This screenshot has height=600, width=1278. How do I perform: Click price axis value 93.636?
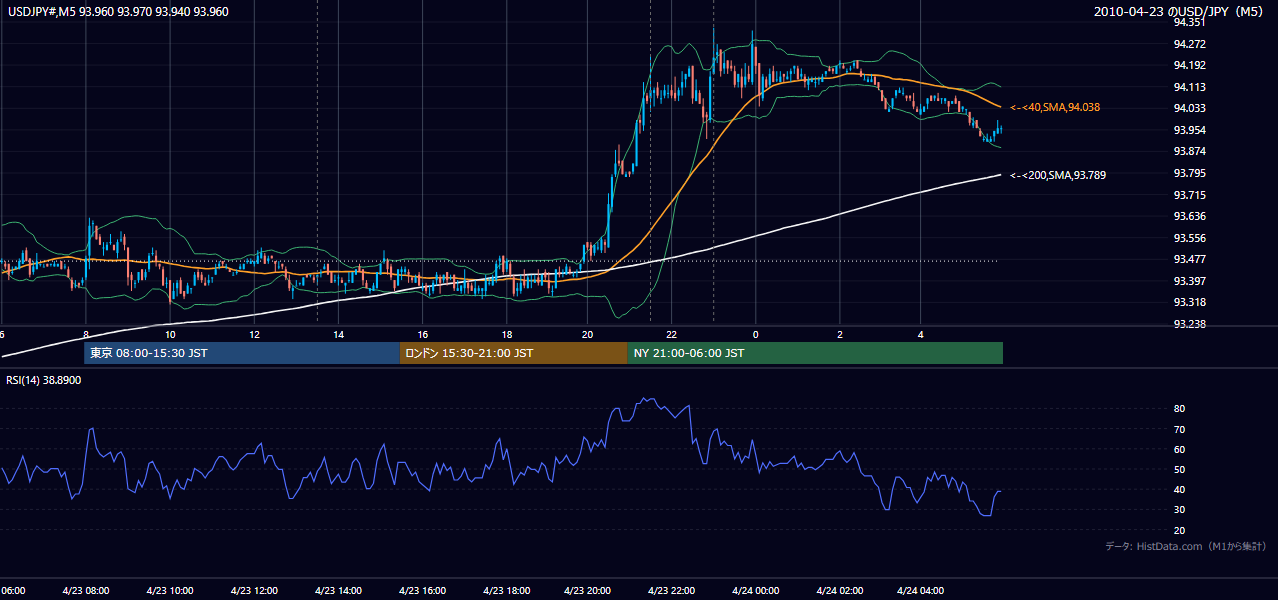[x=1188, y=216]
